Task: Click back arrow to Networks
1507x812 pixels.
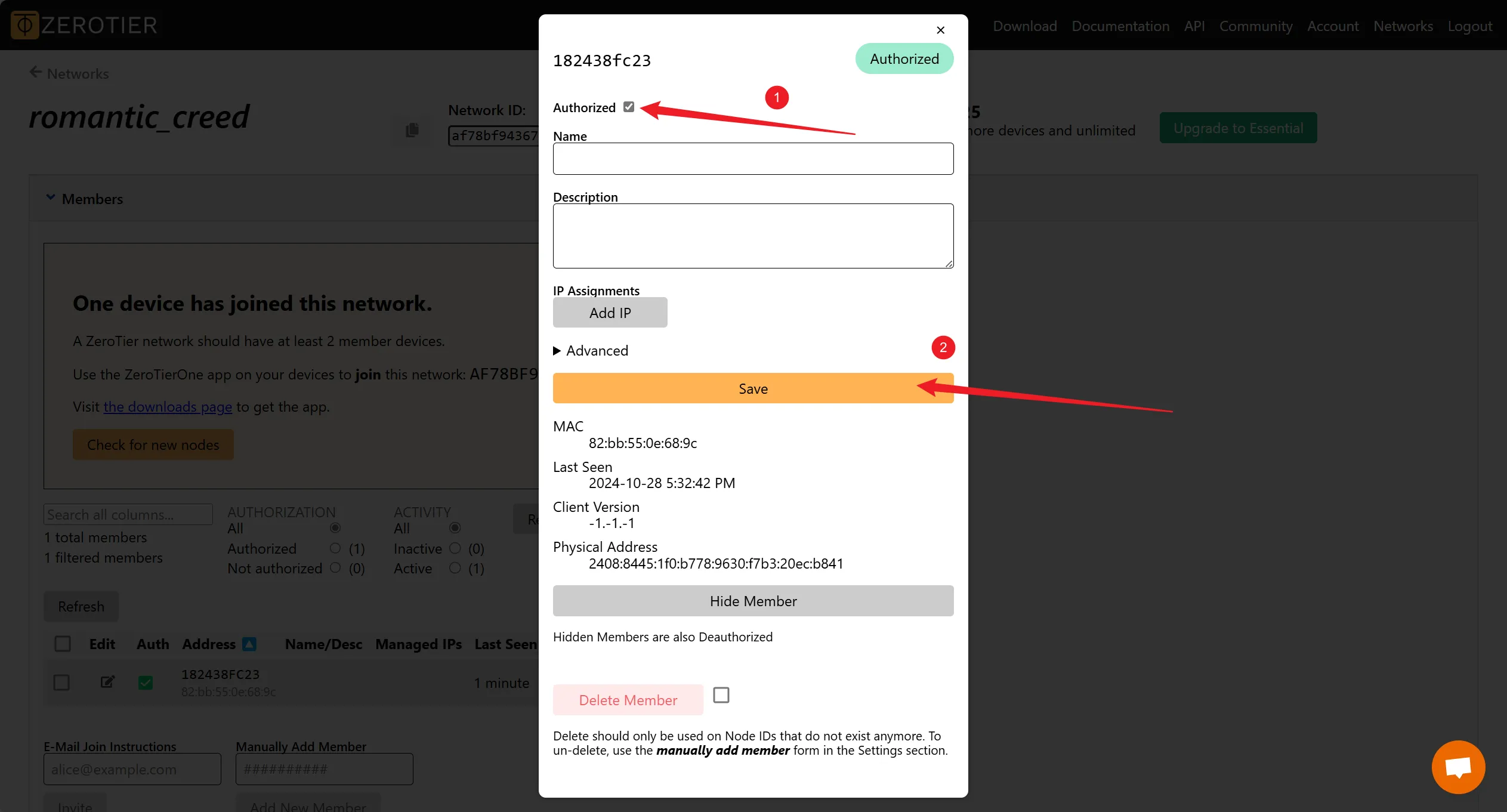Action: [36, 73]
